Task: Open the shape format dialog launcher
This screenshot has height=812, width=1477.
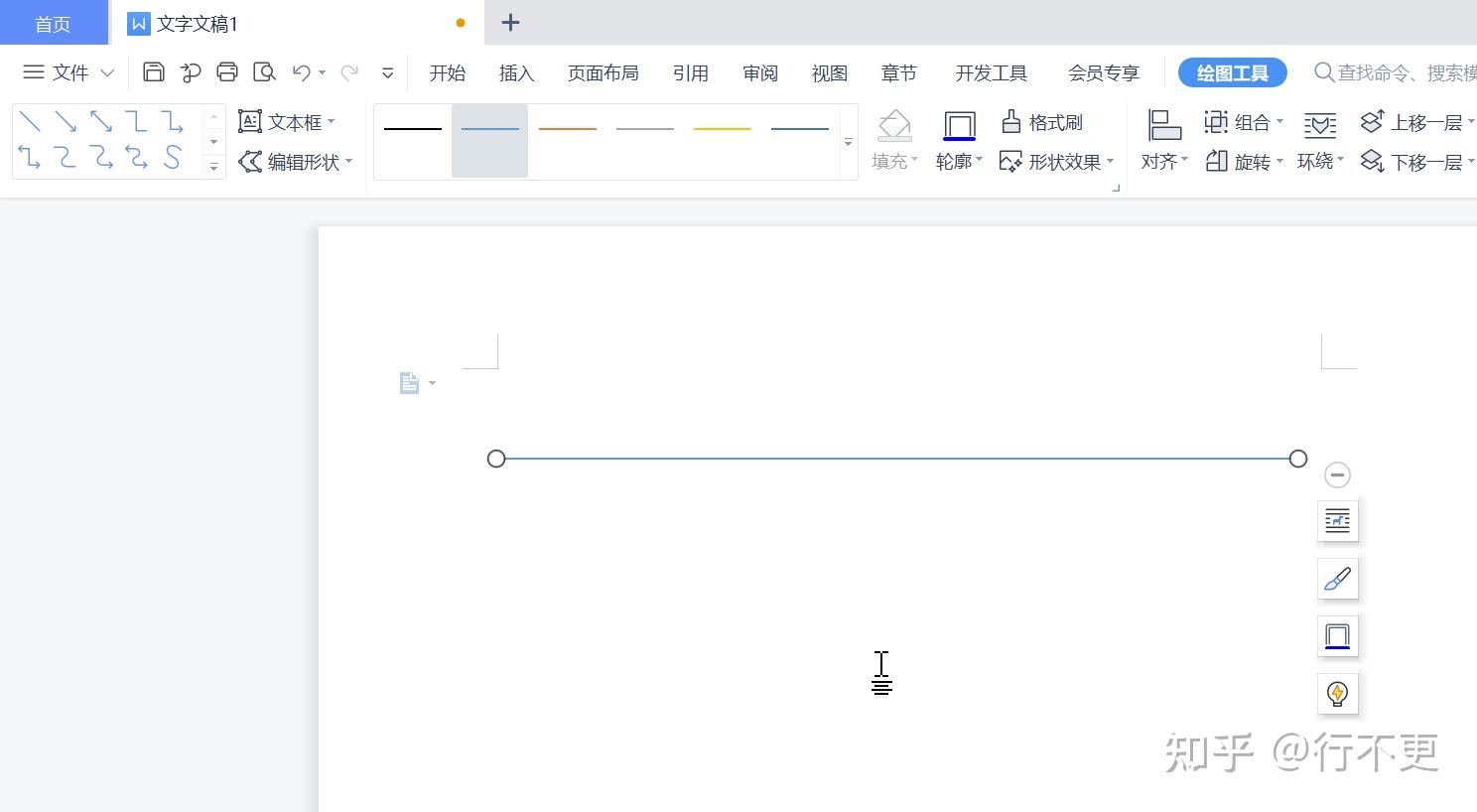Action: coord(1116,188)
